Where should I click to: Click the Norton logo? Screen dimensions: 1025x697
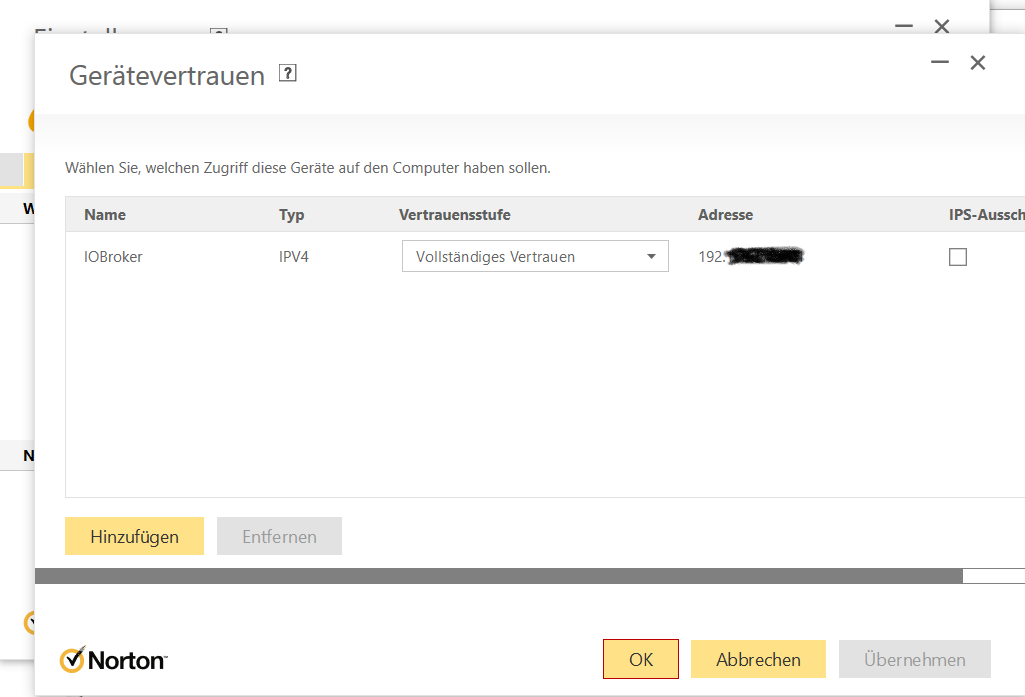[x=113, y=660]
